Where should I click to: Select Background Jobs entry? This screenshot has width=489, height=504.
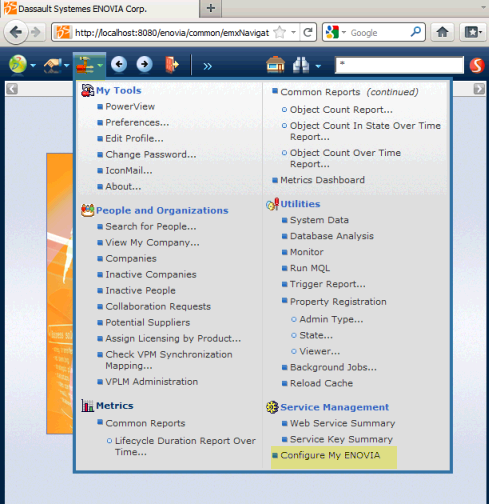point(333,367)
